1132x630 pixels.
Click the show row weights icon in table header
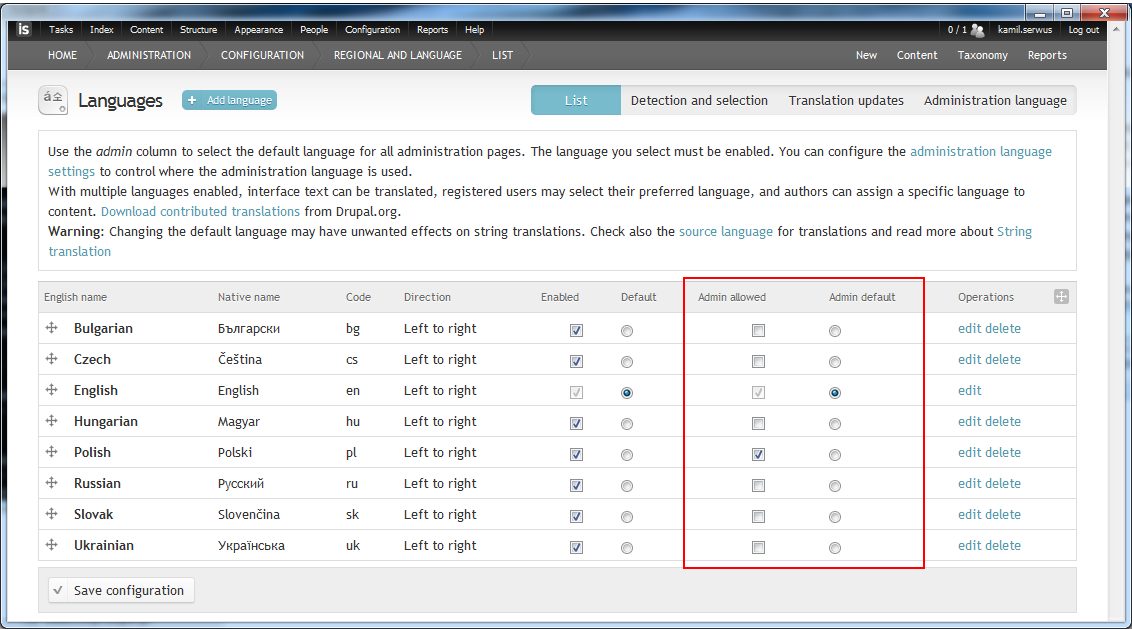tap(1061, 297)
